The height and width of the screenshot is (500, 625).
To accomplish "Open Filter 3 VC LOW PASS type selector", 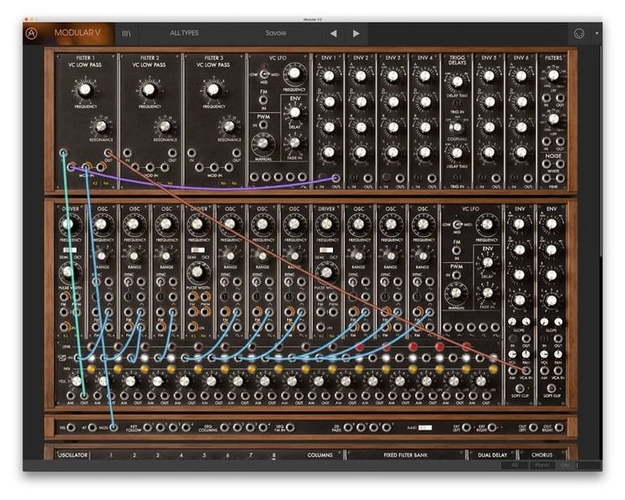I will tap(213, 65).
